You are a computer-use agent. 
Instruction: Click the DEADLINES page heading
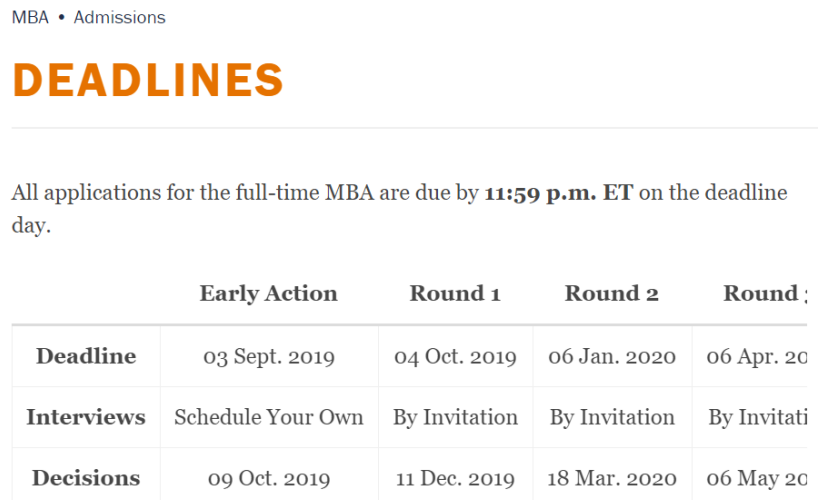[x=148, y=80]
